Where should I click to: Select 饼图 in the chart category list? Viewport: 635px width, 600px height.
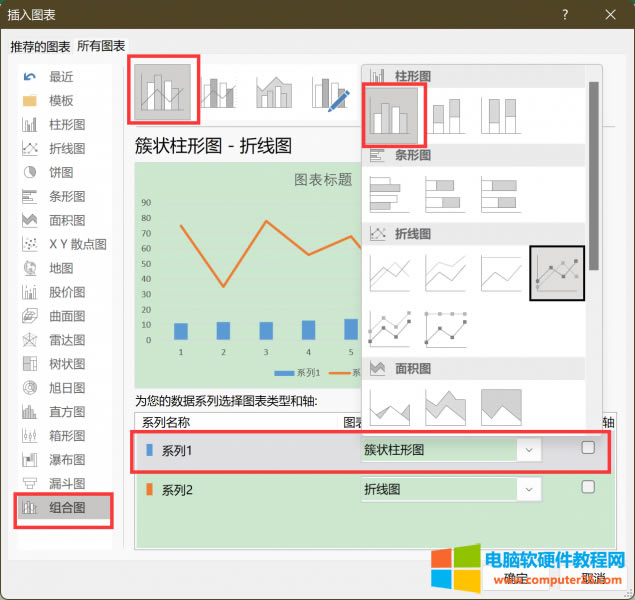pos(61,172)
